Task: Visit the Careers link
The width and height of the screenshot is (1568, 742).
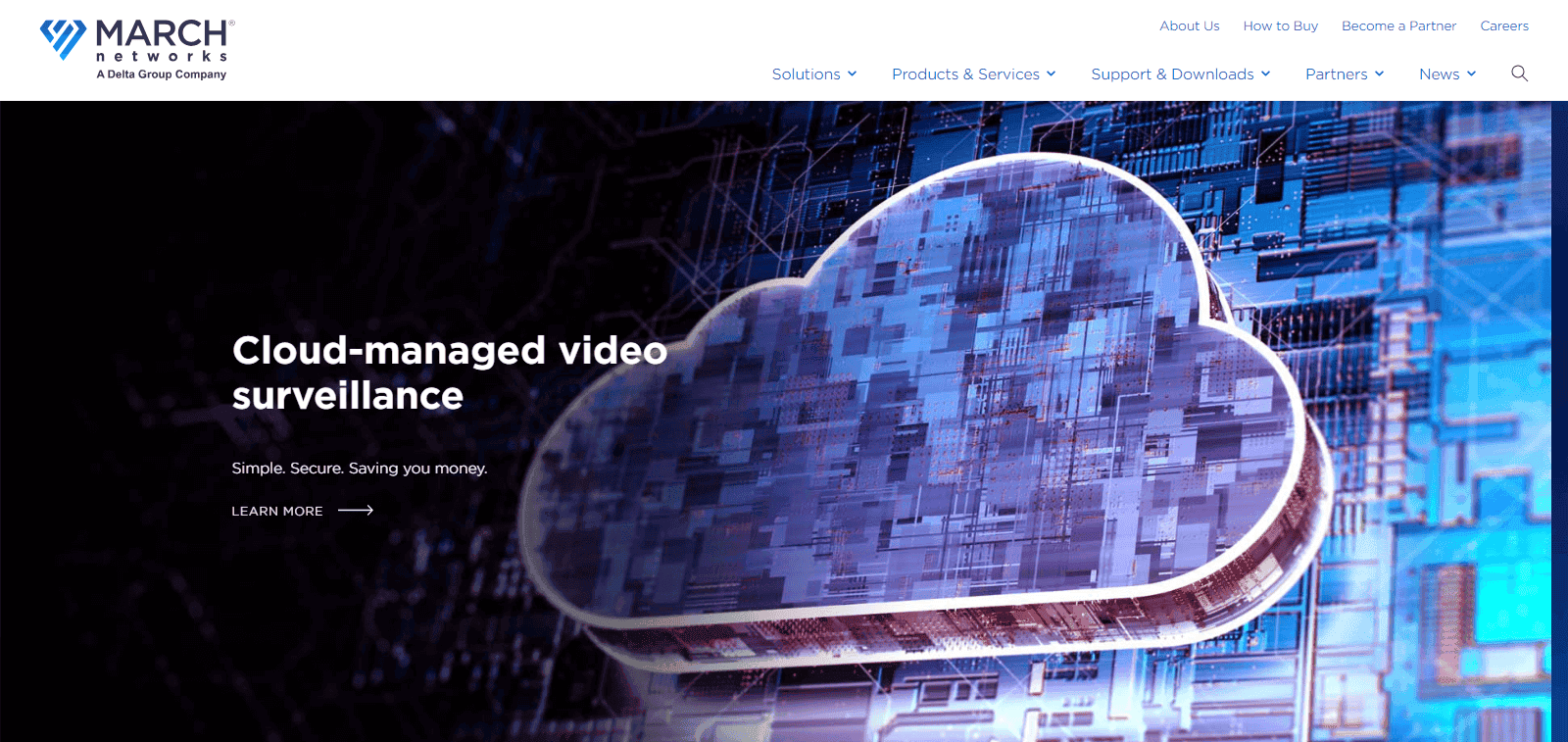Action: [1504, 26]
